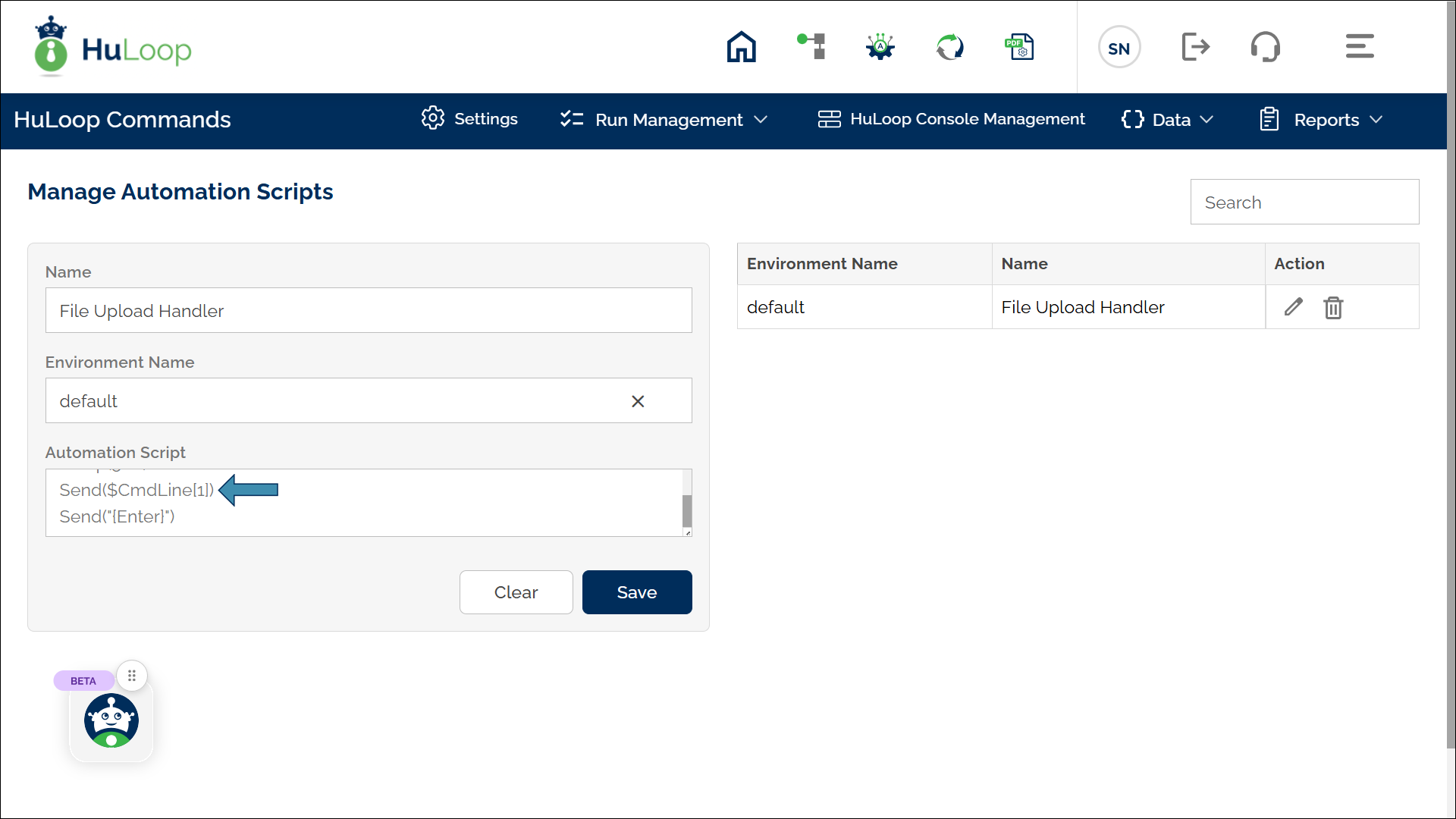The image size is (1456, 819).
Task: Click the logout arrow icon
Action: [x=1195, y=47]
